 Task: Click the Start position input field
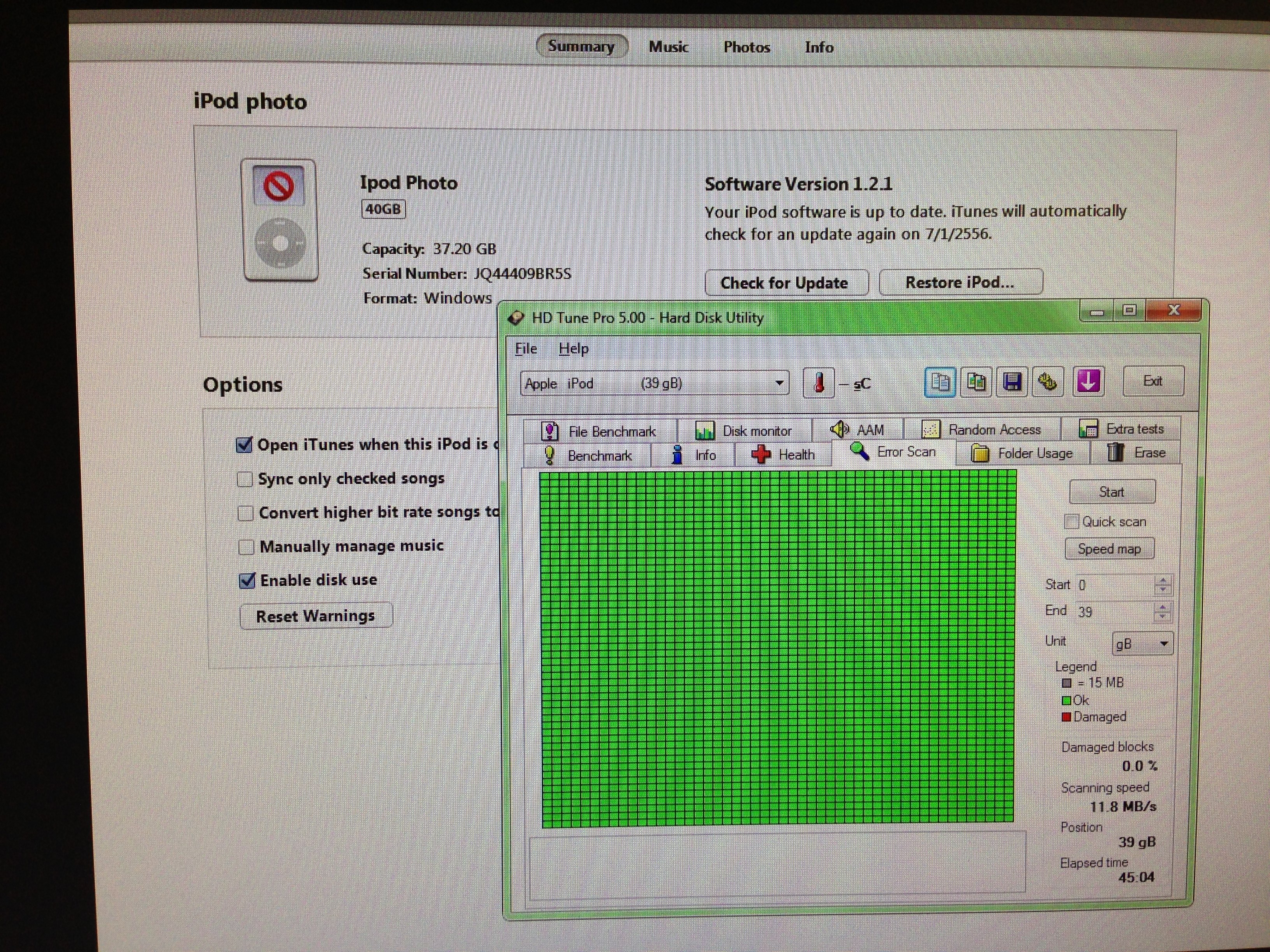coord(1115,585)
